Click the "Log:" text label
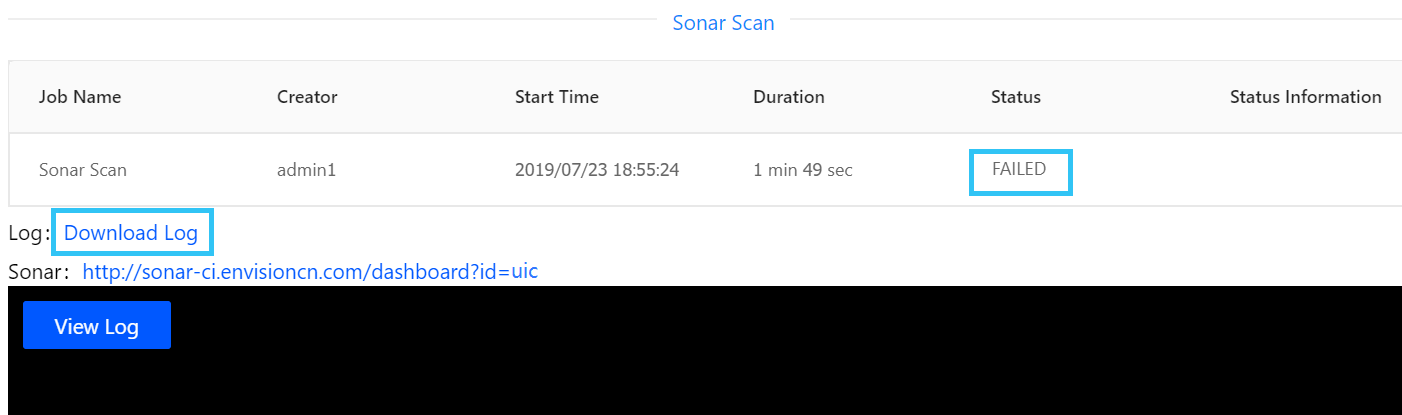Screen dimensions: 1402x415 click(27, 234)
